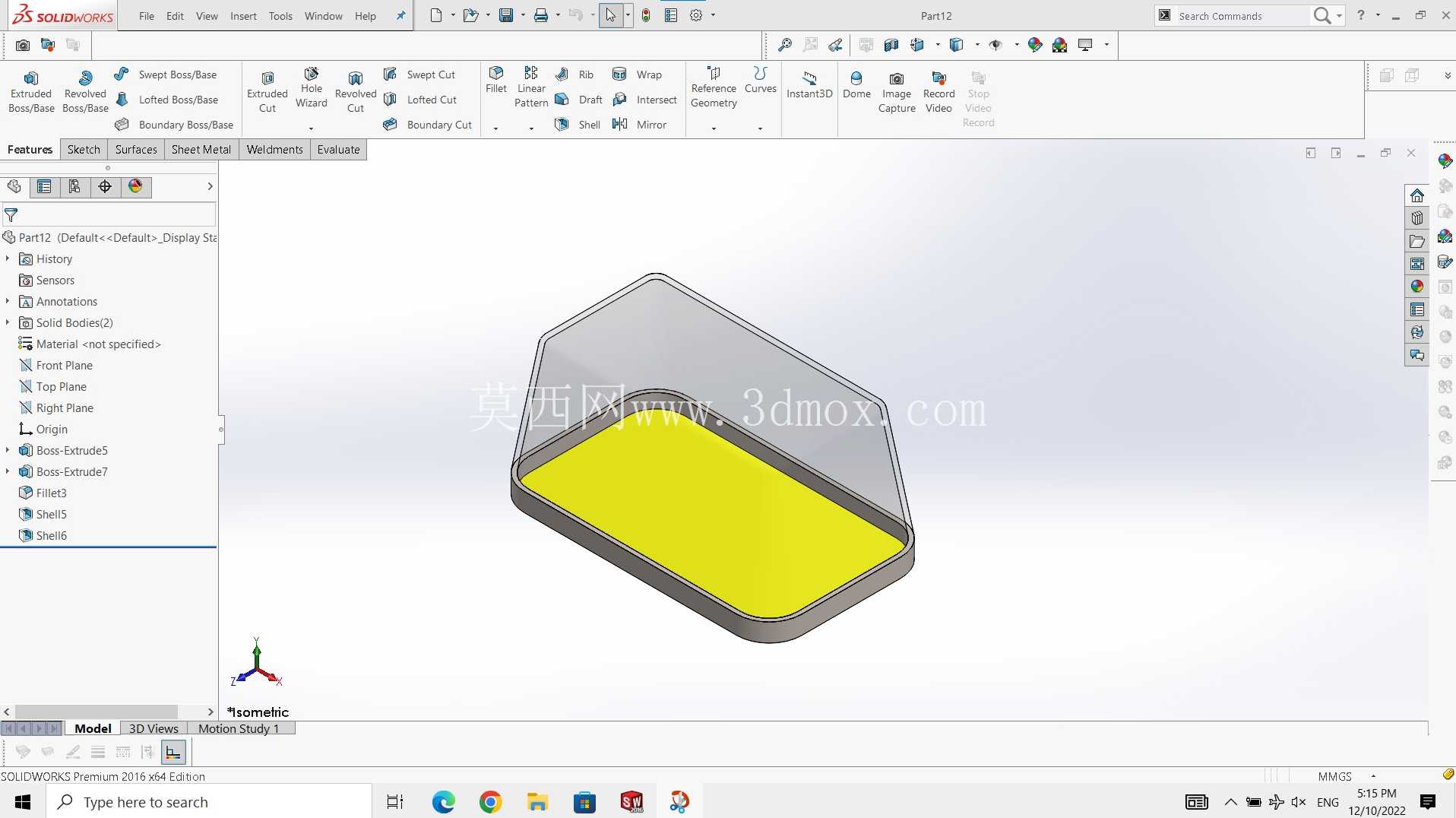The height and width of the screenshot is (818, 1456).
Task: Click the Extruded Boss/Base tool
Action: (x=31, y=92)
